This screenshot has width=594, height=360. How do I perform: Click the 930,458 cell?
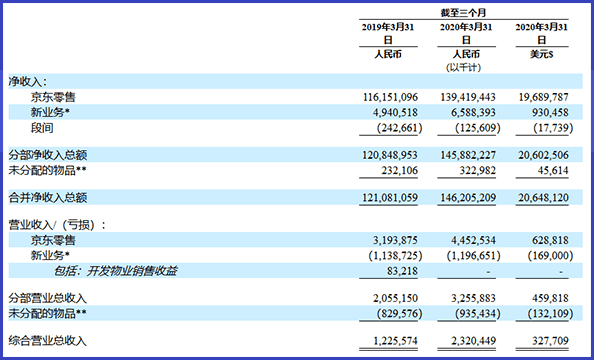click(550, 113)
